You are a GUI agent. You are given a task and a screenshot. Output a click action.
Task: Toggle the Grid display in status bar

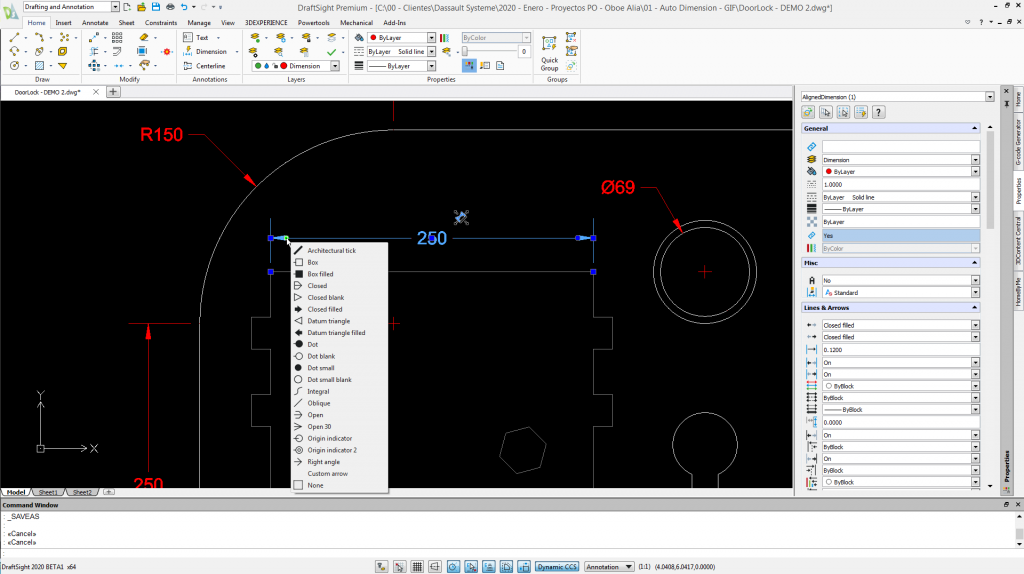point(417,566)
